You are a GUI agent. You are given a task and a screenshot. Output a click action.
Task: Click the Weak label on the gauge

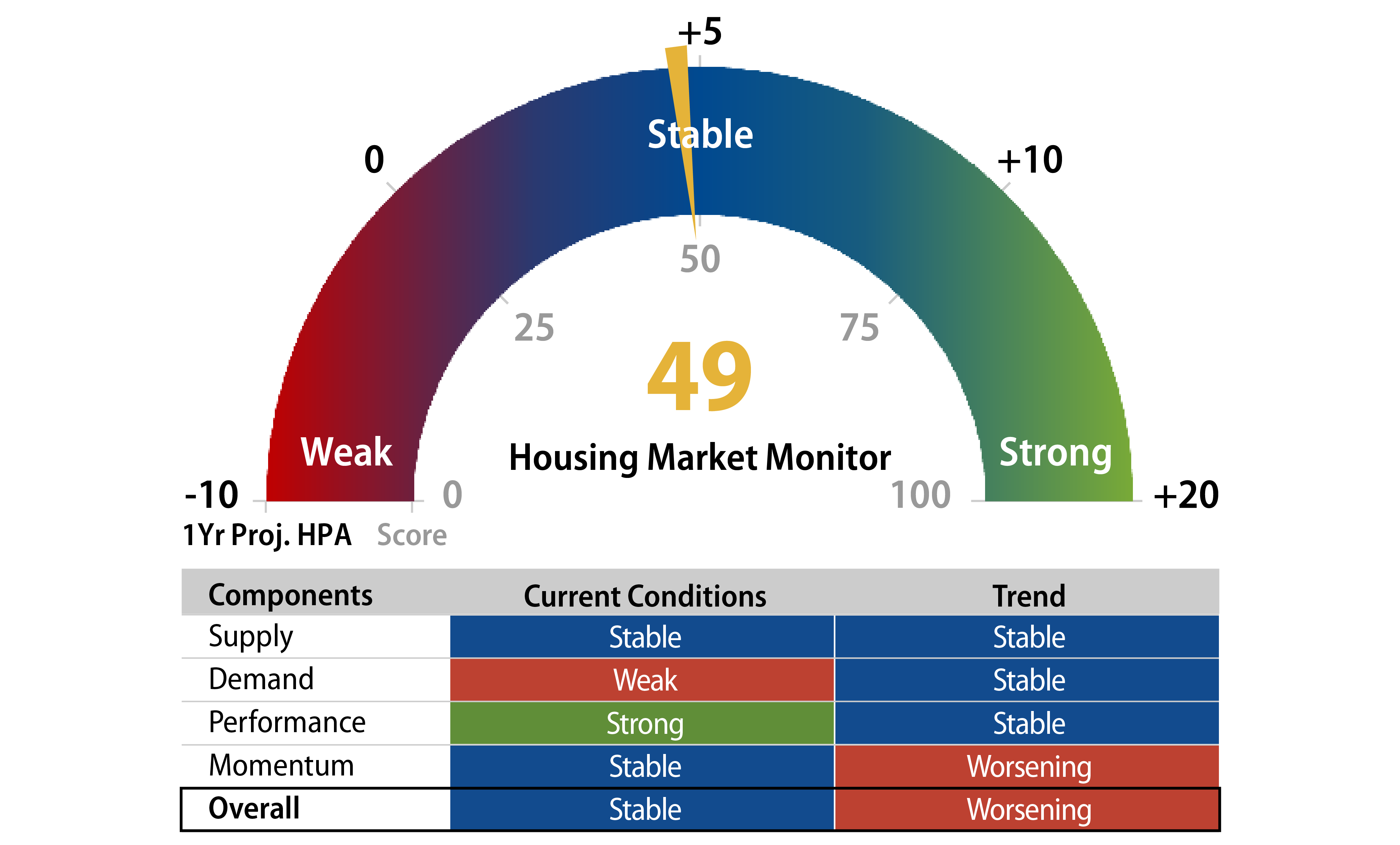point(346,453)
